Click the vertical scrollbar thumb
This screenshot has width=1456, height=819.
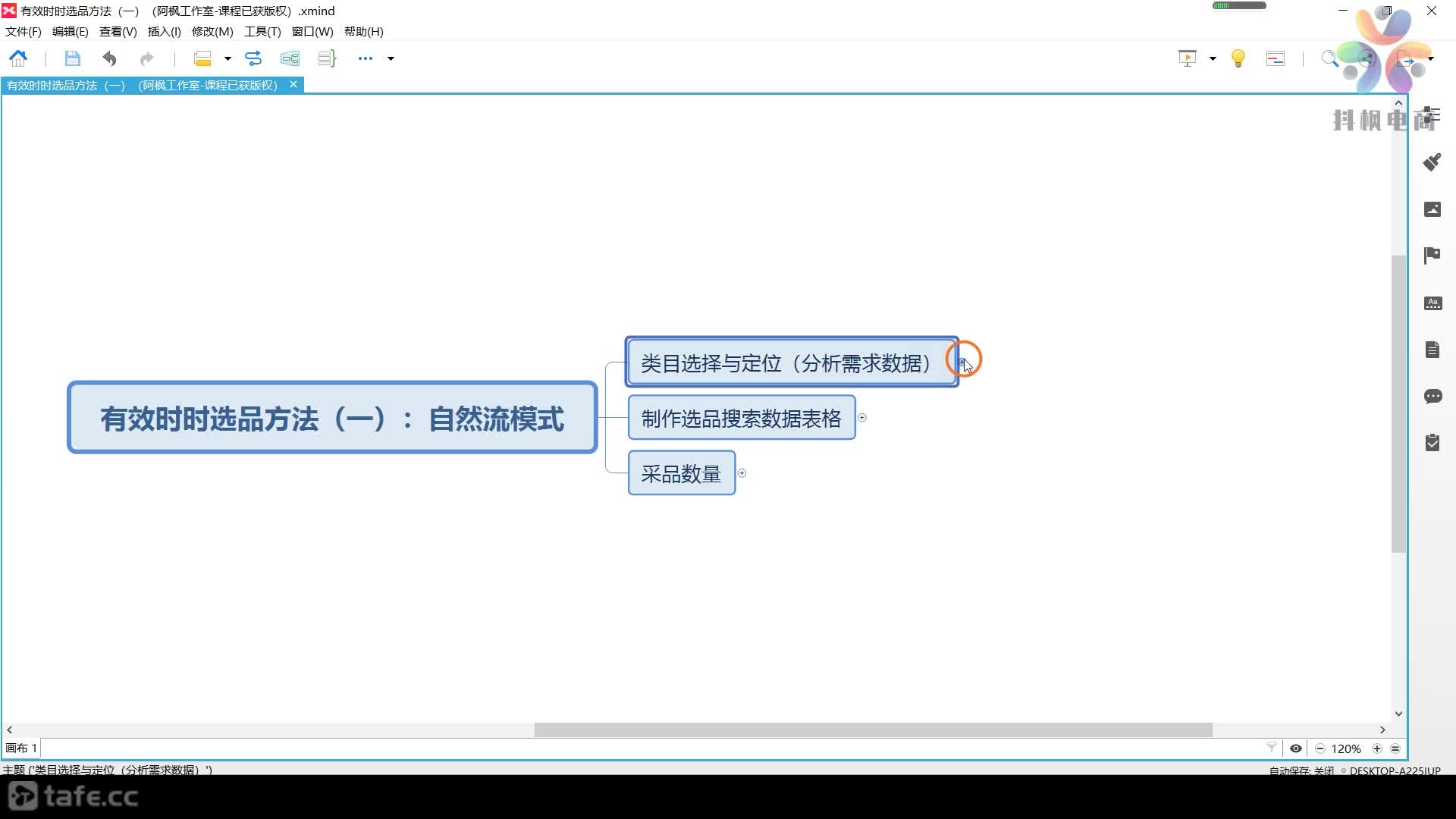[1399, 403]
